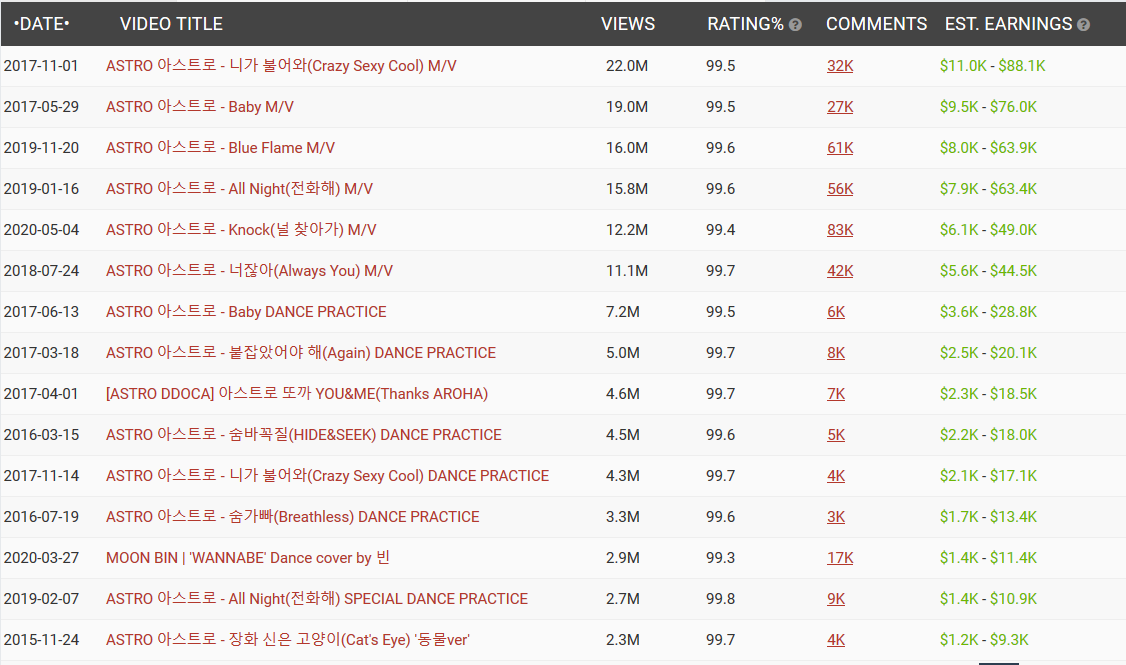This screenshot has width=1126, height=665.
Task: Sort table by DATE column header
Action: click(42, 24)
